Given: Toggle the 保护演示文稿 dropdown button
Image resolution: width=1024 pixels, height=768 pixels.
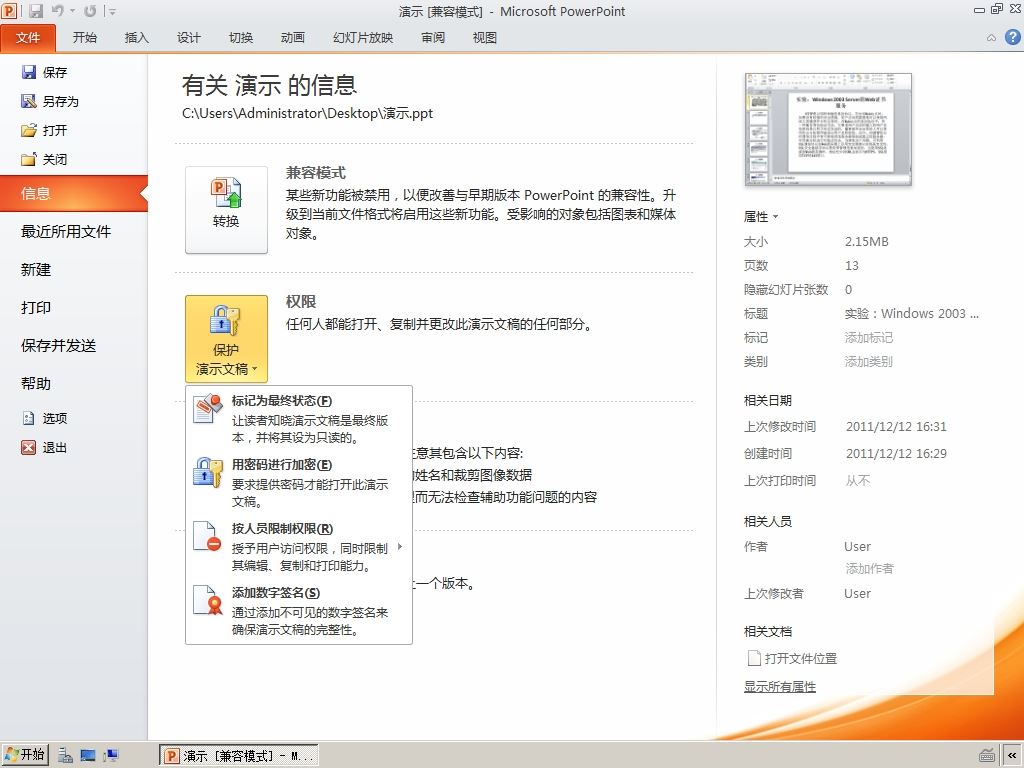Looking at the screenshot, I should 226,338.
